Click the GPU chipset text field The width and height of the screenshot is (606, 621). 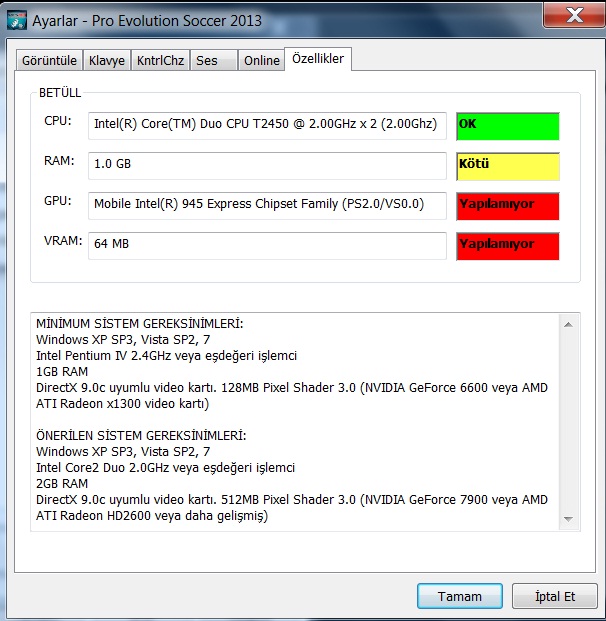(x=267, y=205)
